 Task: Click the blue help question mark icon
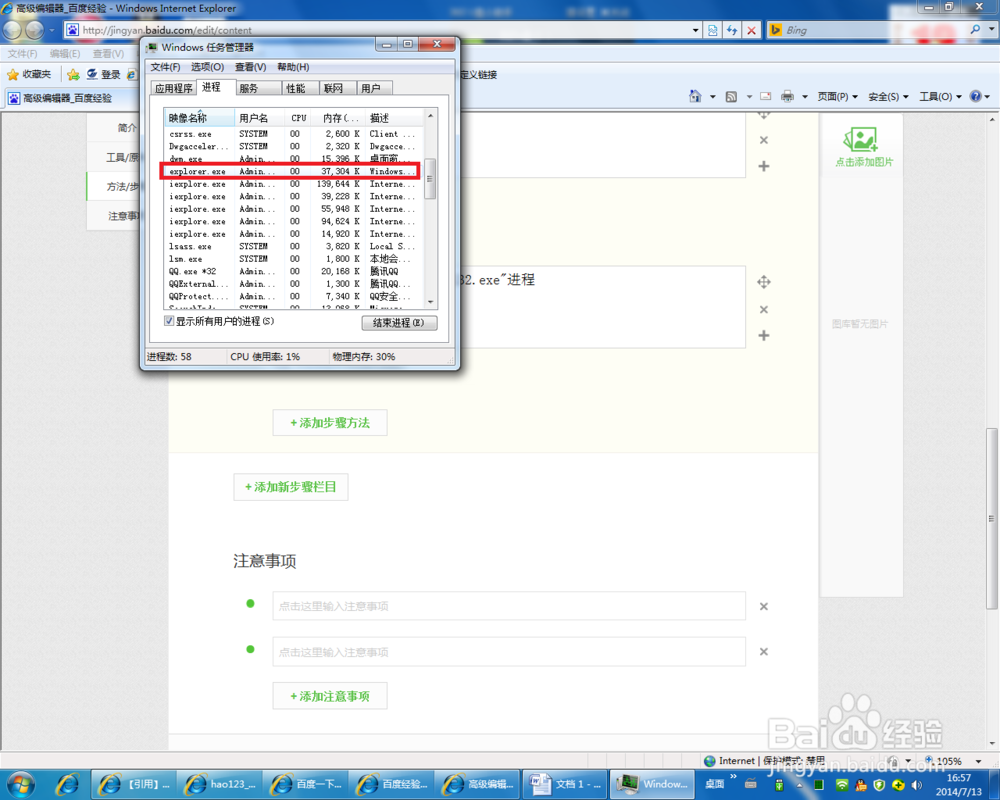[x=975, y=96]
